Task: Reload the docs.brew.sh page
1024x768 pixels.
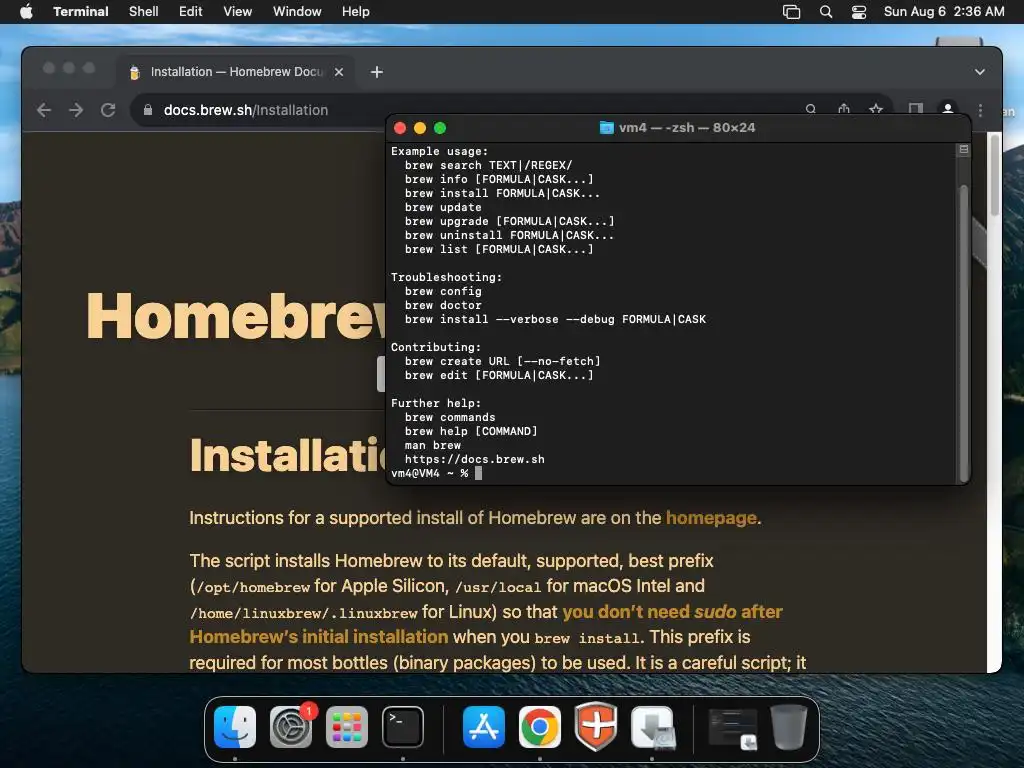Action: tap(108, 110)
